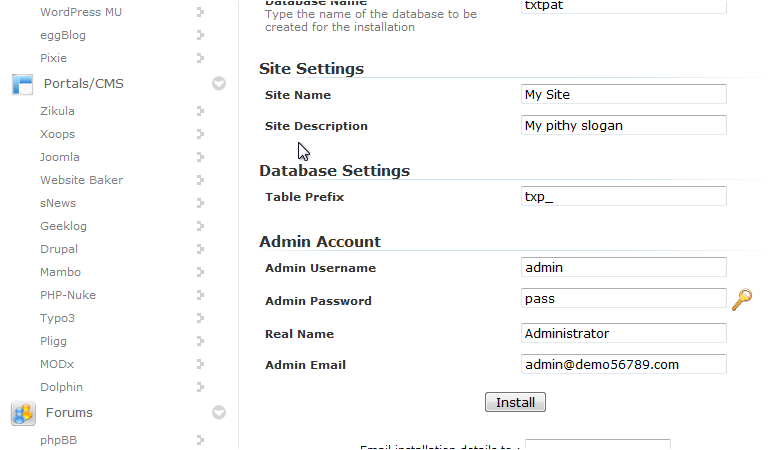The height and width of the screenshot is (450, 776).
Task: Open the WordPress MU script link
Action: click(81, 12)
